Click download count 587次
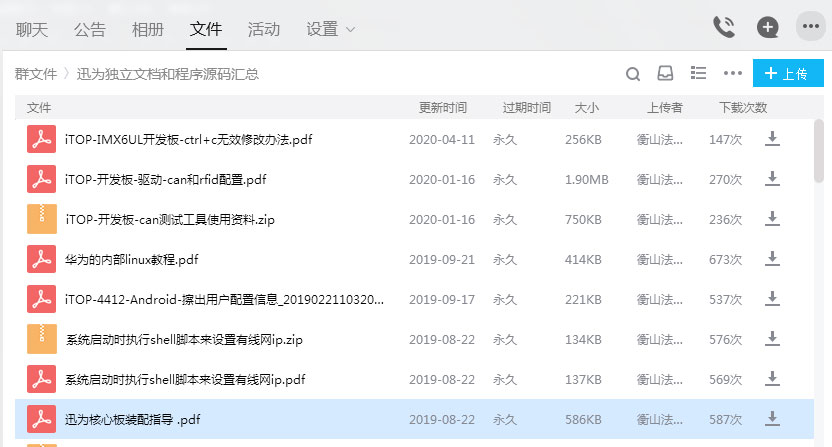The width and height of the screenshot is (832, 447). pos(725,419)
